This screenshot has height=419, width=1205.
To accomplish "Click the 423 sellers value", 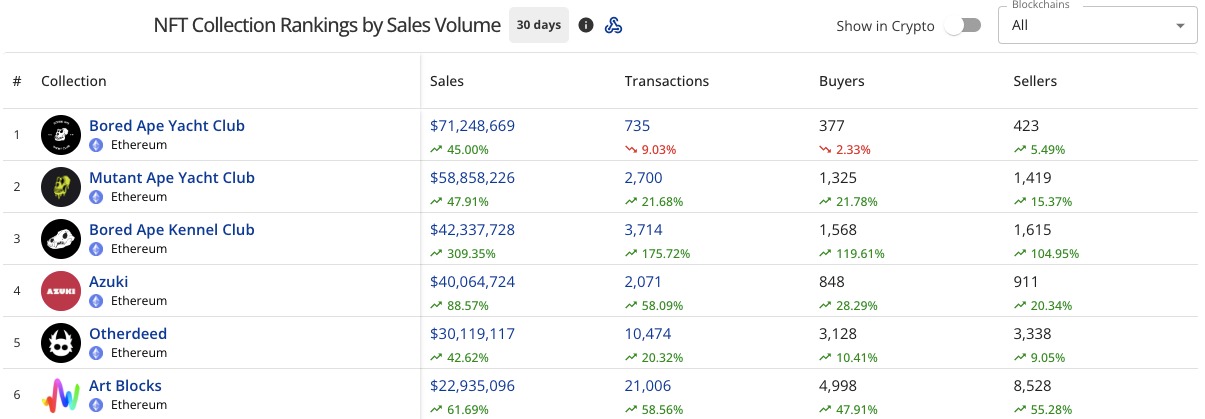I will [x=1026, y=126].
